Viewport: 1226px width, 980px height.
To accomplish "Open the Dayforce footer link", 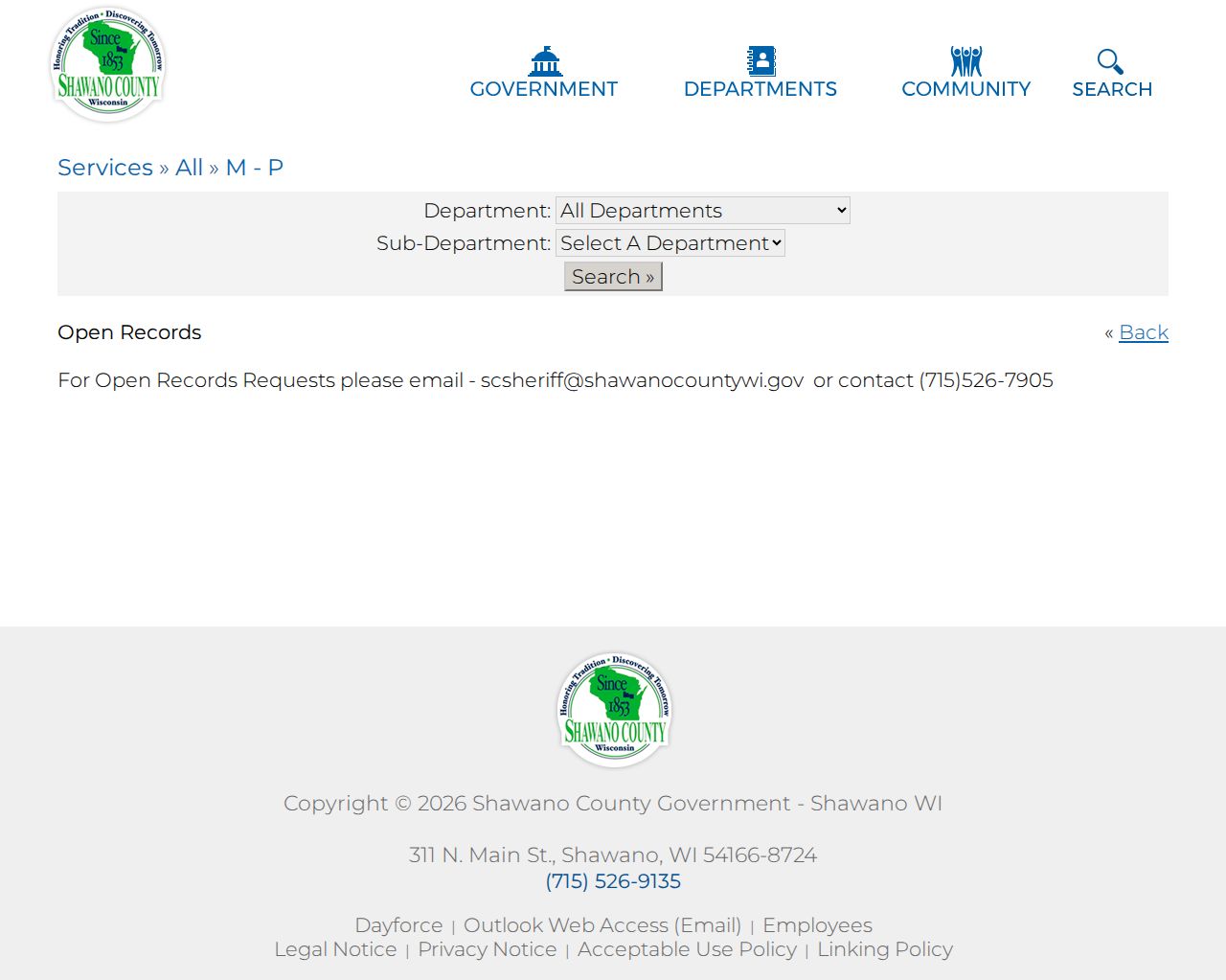I will (398, 925).
